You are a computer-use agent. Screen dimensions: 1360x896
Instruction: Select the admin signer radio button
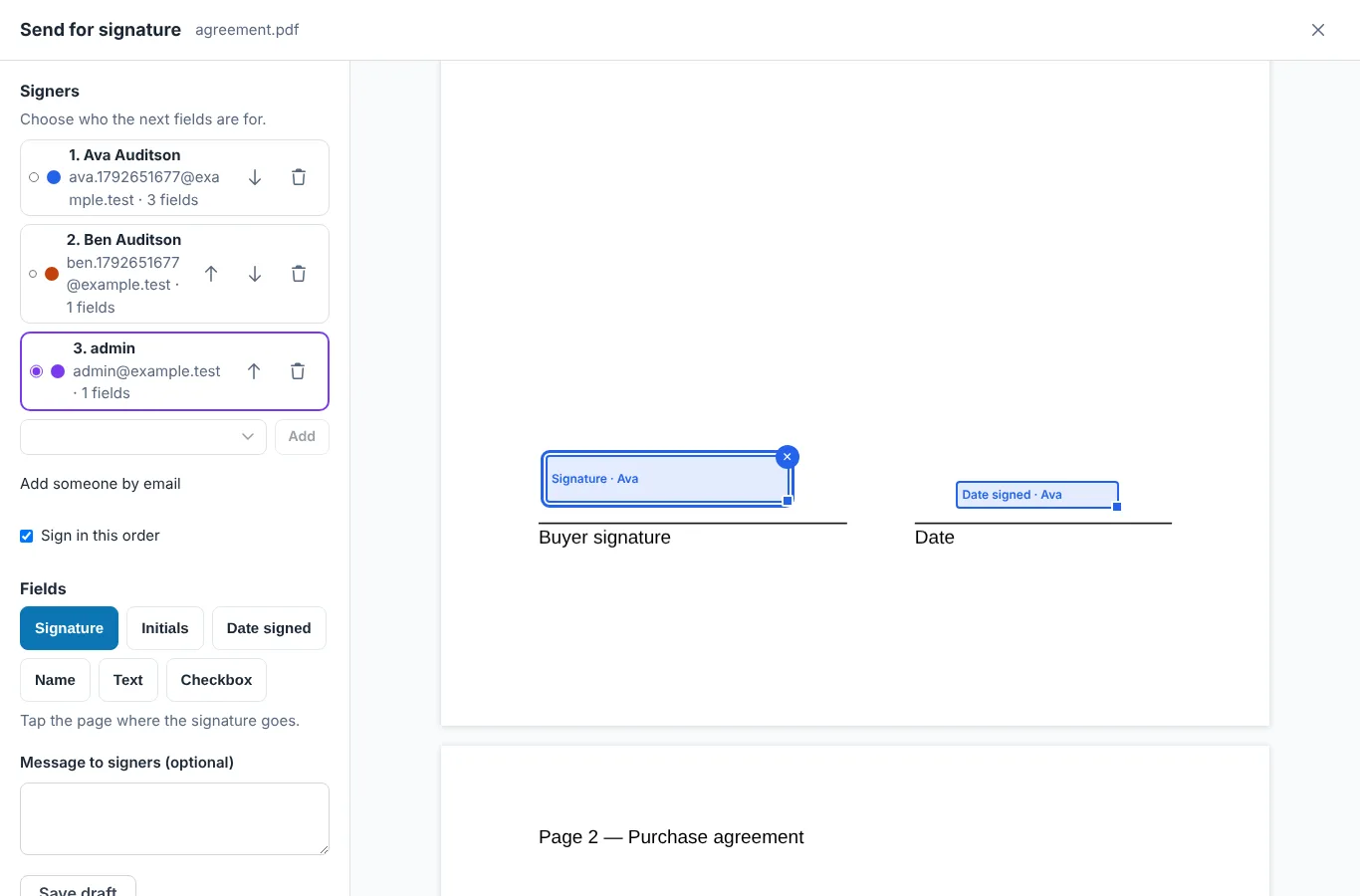37,371
